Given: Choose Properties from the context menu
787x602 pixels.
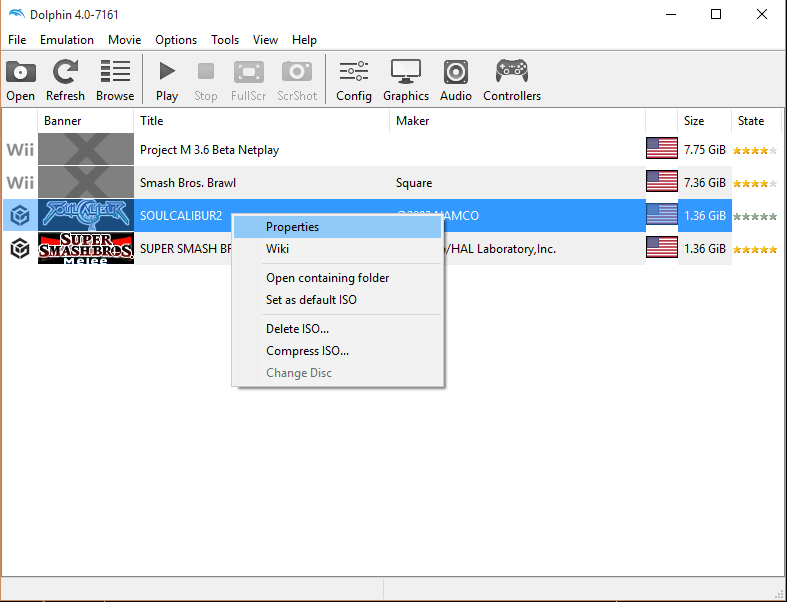Looking at the screenshot, I should (338, 227).
